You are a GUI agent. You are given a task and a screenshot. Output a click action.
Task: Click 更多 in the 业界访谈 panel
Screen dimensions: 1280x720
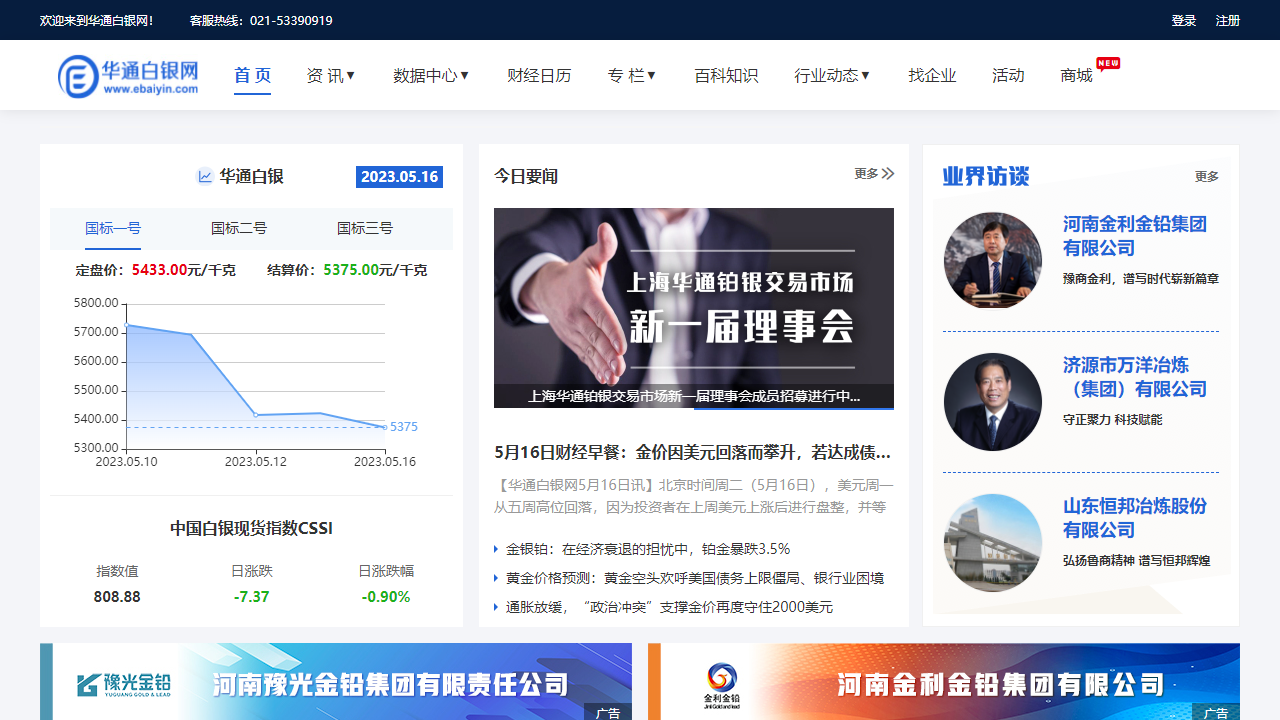tap(1207, 177)
